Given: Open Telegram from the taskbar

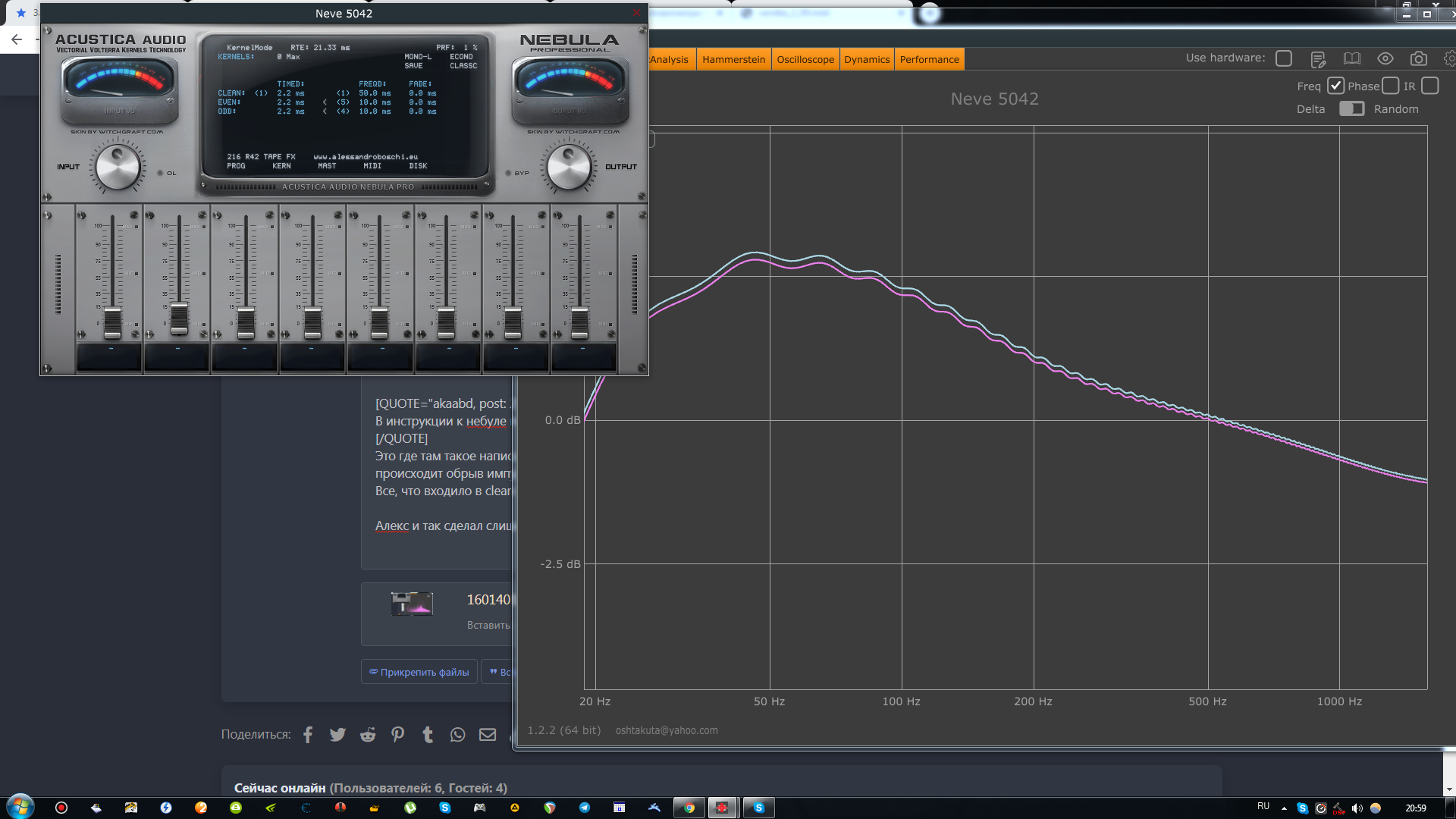Looking at the screenshot, I should tap(584, 808).
